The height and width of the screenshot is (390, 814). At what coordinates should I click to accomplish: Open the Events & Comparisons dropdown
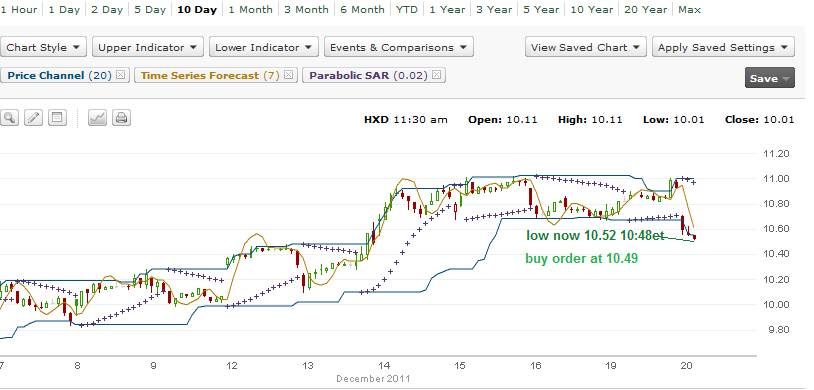399,47
